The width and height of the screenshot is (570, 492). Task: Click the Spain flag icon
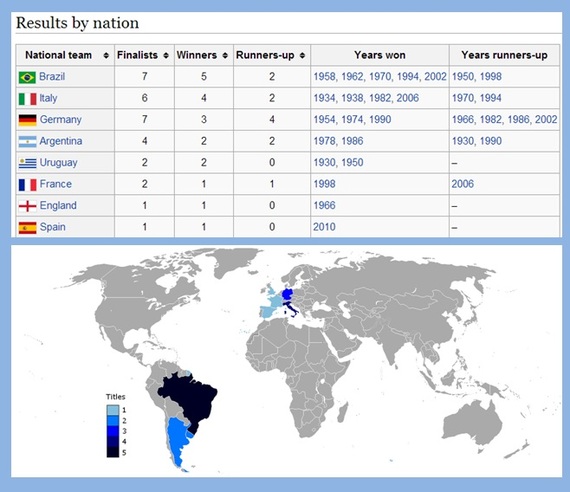coord(27,227)
